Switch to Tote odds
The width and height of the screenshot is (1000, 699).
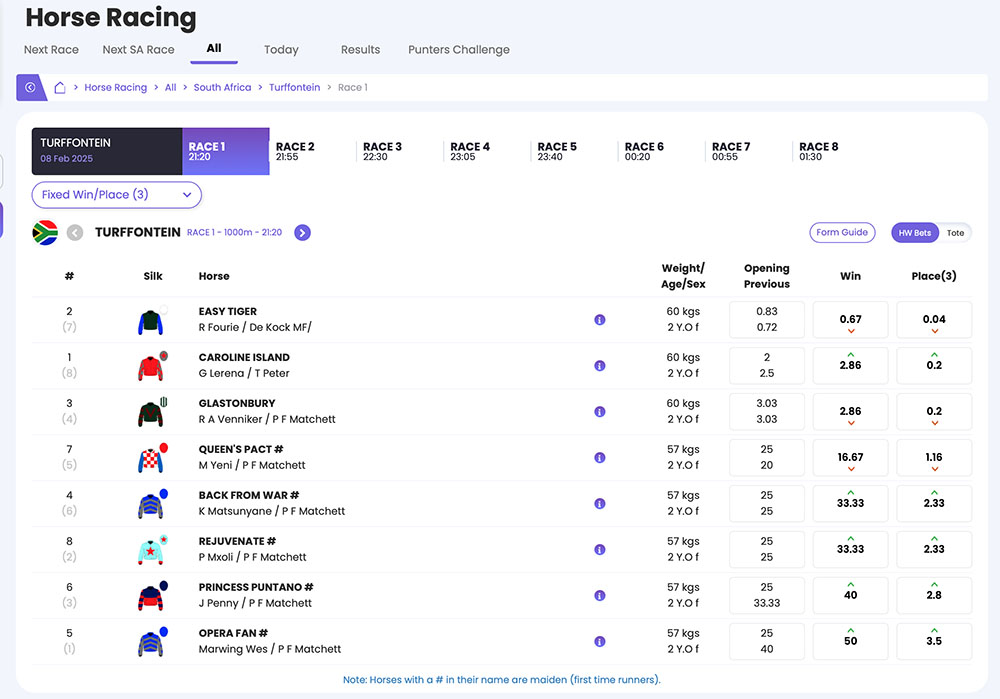coord(955,233)
